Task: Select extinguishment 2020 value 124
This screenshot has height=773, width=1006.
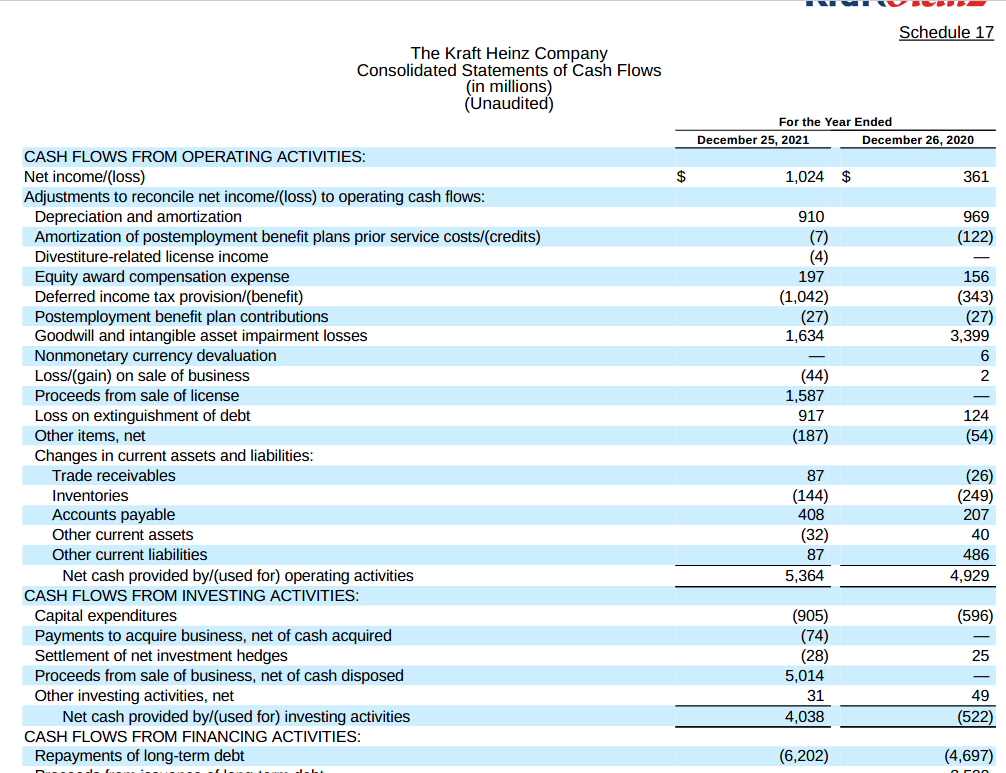Action: coord(976,416)
